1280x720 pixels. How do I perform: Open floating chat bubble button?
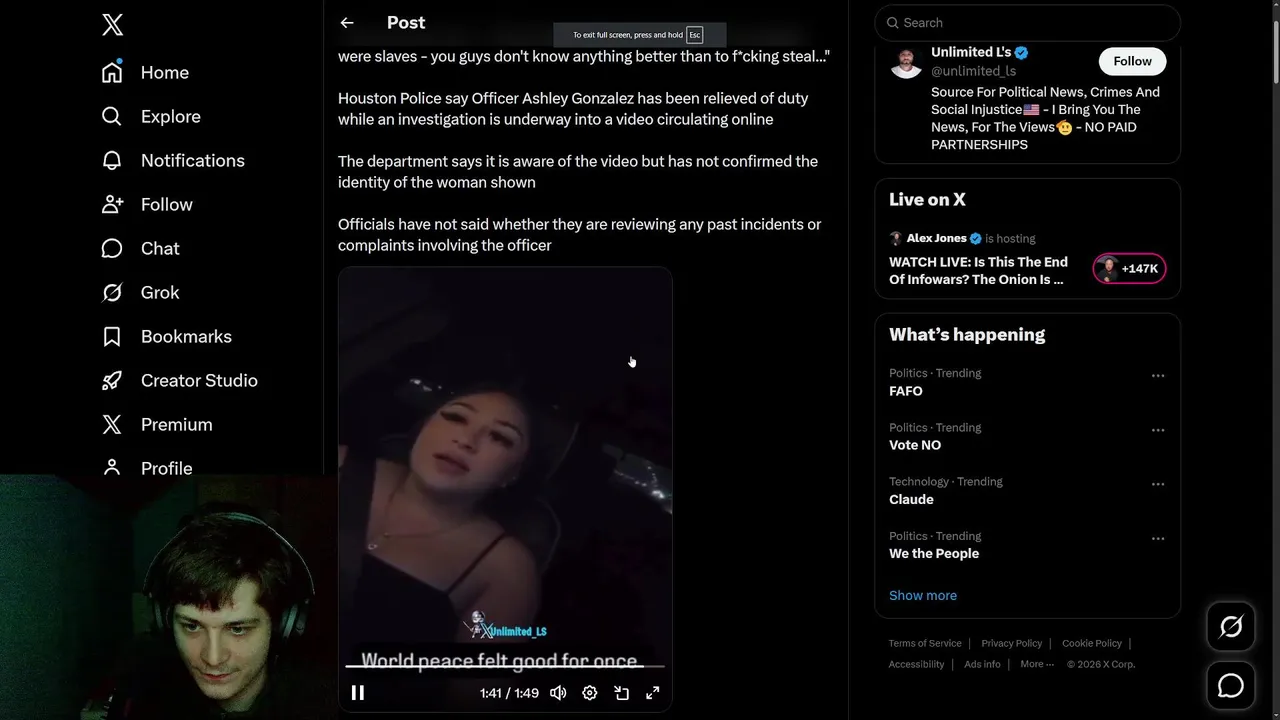(1231, 686)
